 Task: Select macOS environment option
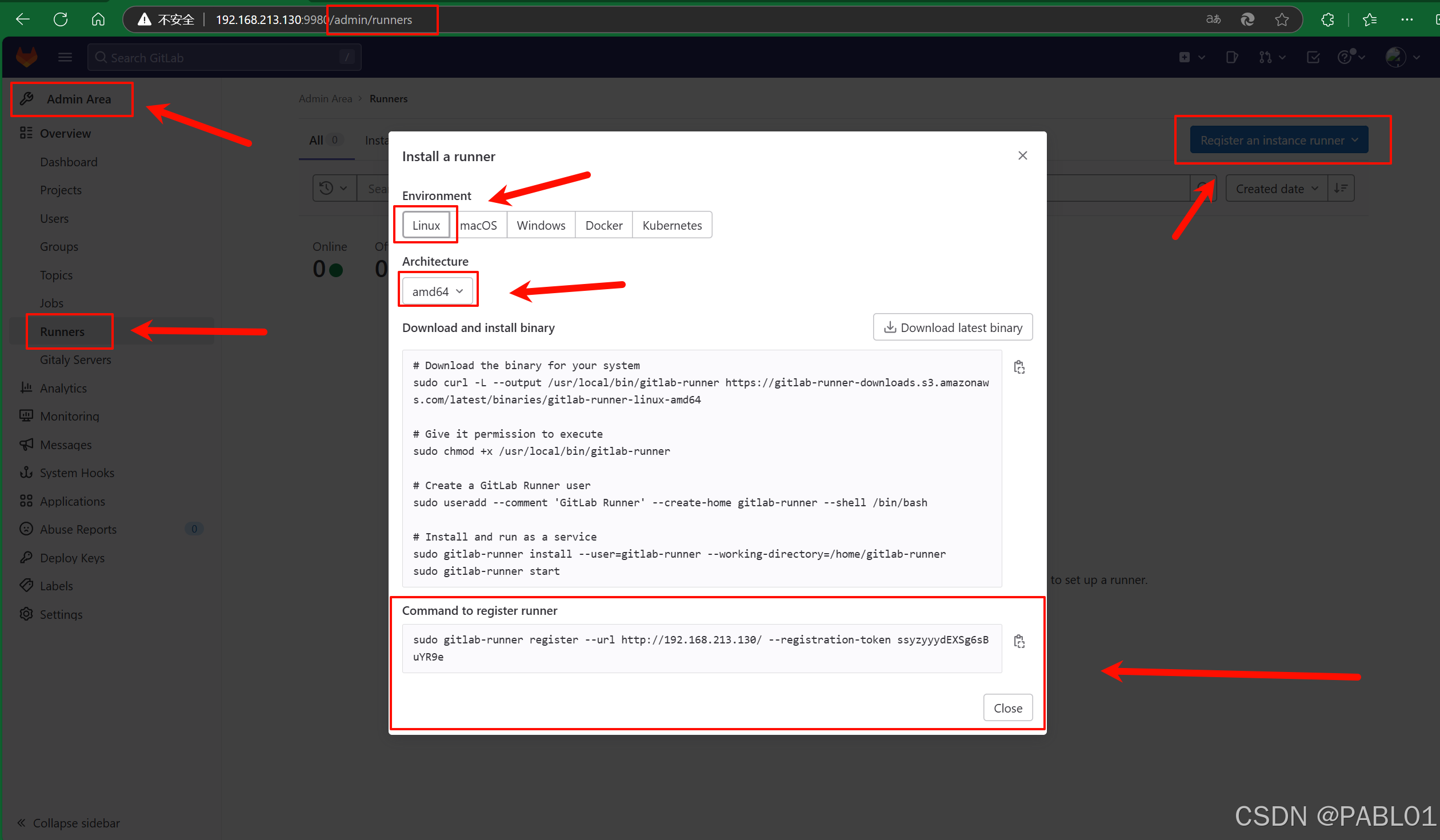point(477,224)
